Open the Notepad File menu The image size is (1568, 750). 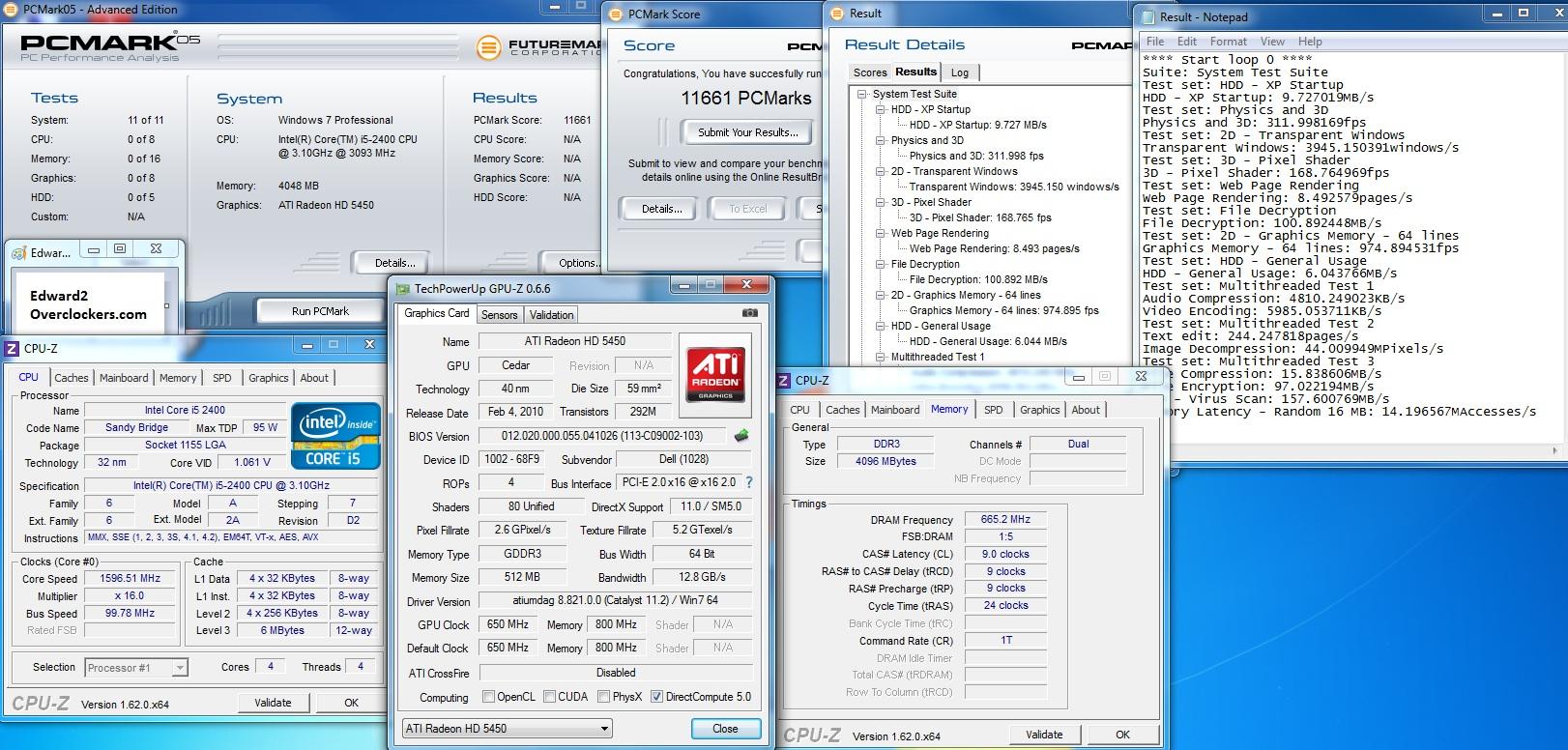[x=1155, y=42]
